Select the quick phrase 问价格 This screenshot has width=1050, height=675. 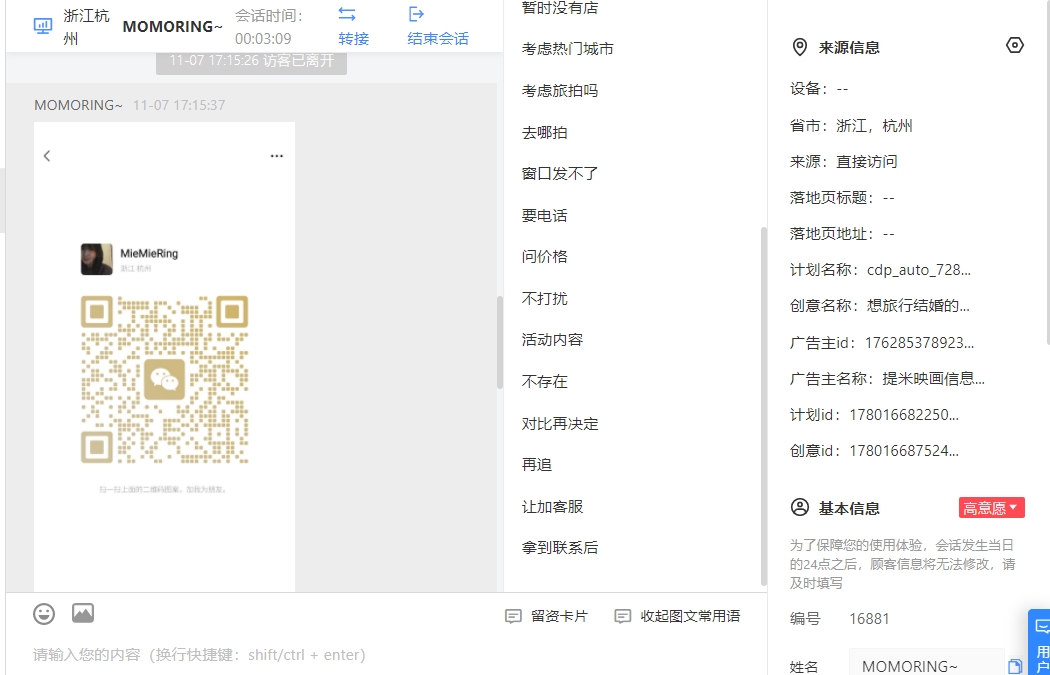click(x=544, y=256)
